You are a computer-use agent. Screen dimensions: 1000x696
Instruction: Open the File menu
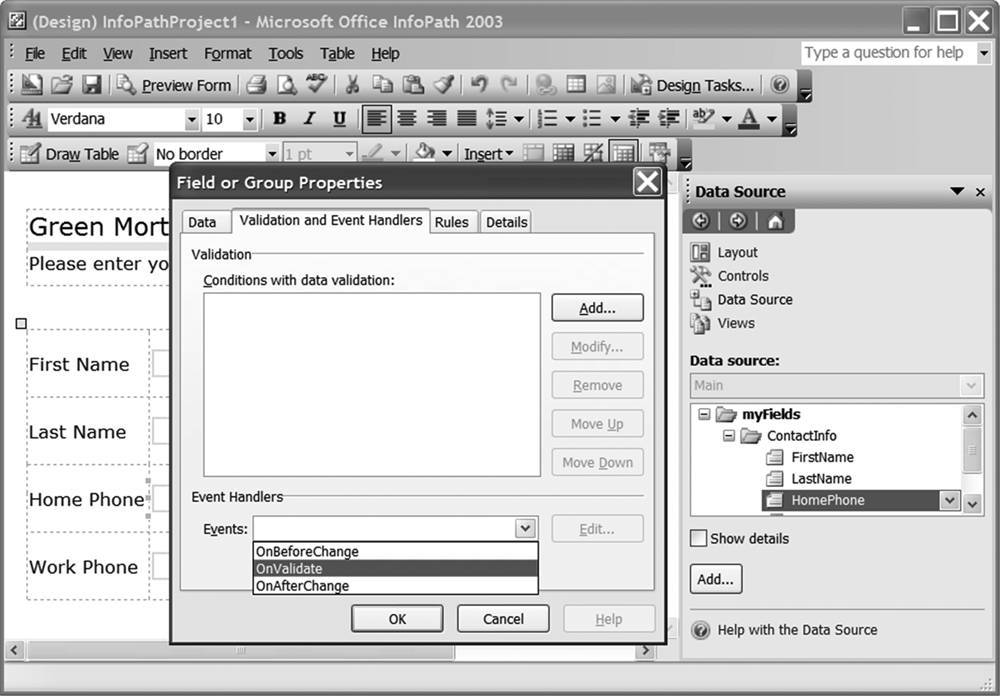(x=35, y=54)
